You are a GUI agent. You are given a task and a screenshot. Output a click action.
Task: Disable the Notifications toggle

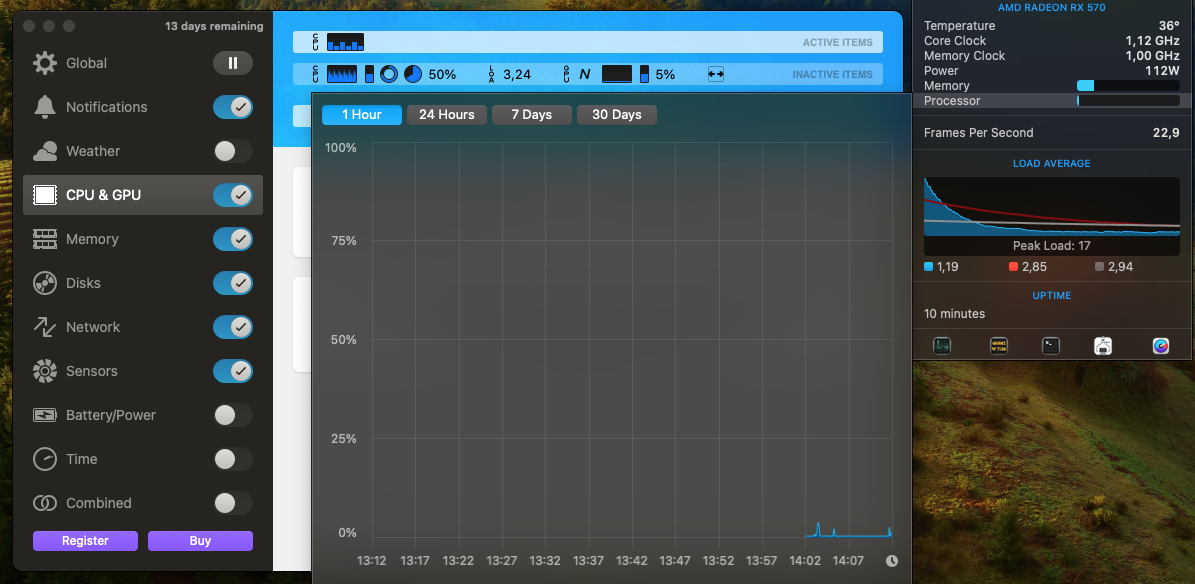232,107
